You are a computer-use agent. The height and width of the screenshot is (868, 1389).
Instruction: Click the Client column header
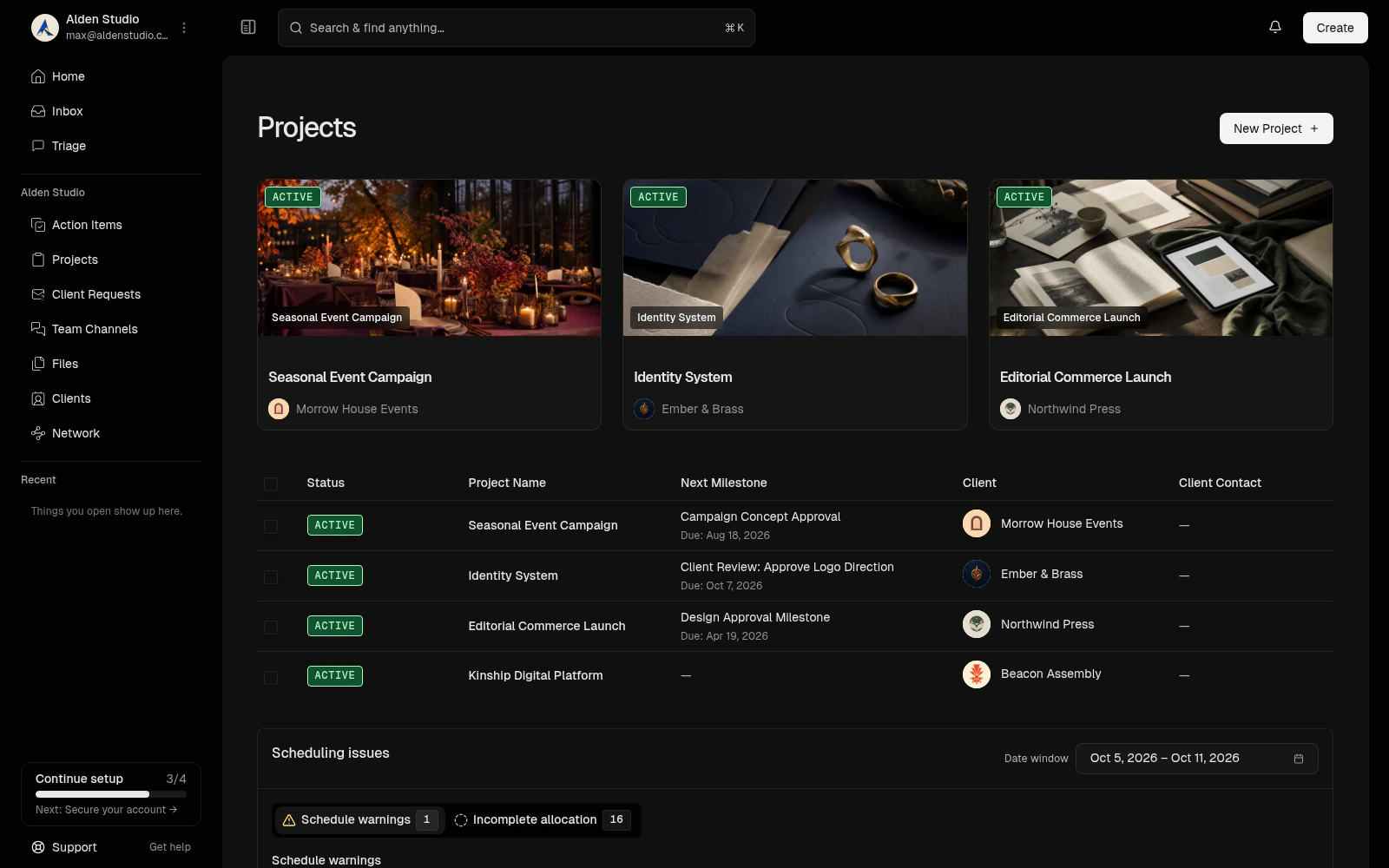[979, 483]
